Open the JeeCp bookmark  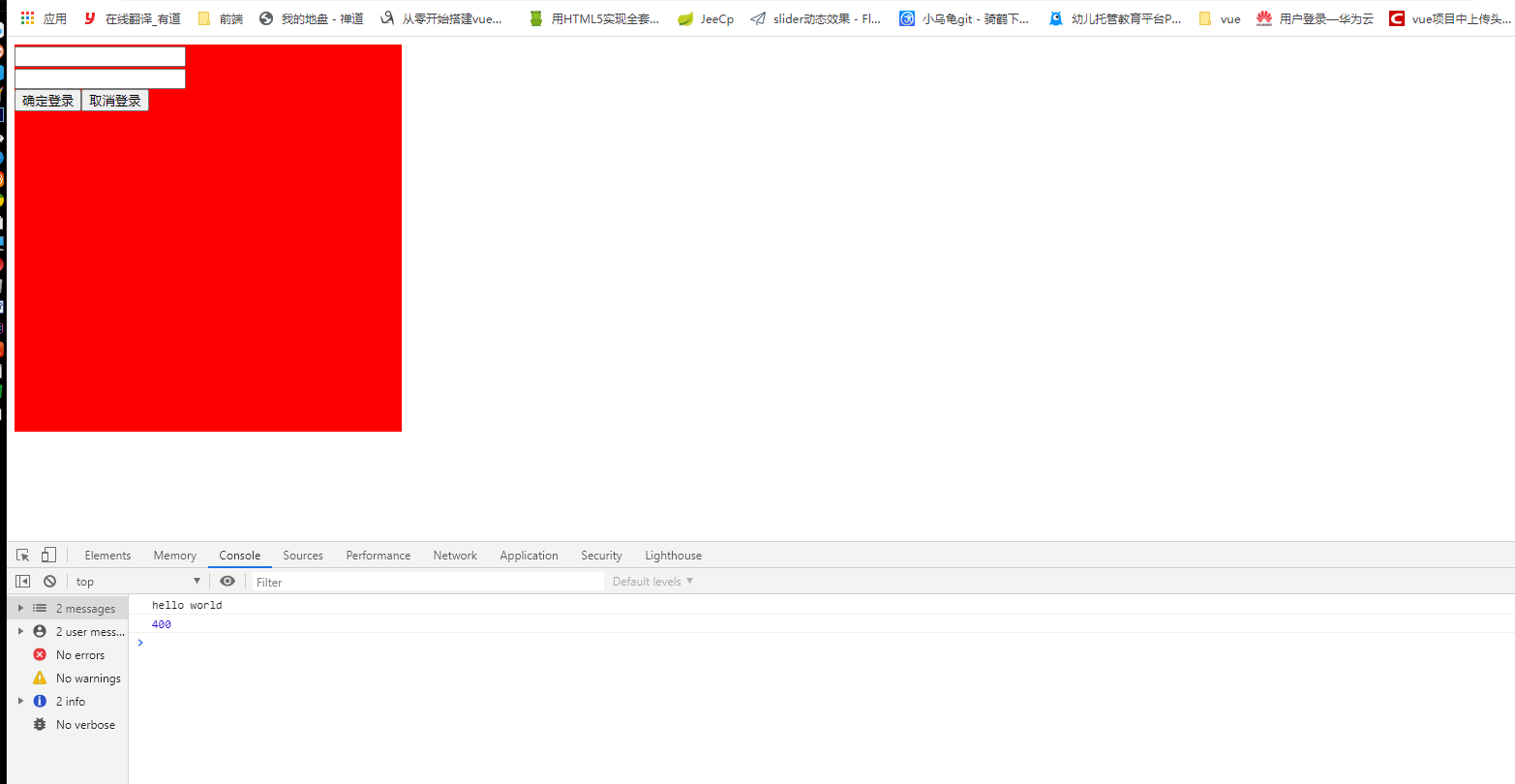705,18
